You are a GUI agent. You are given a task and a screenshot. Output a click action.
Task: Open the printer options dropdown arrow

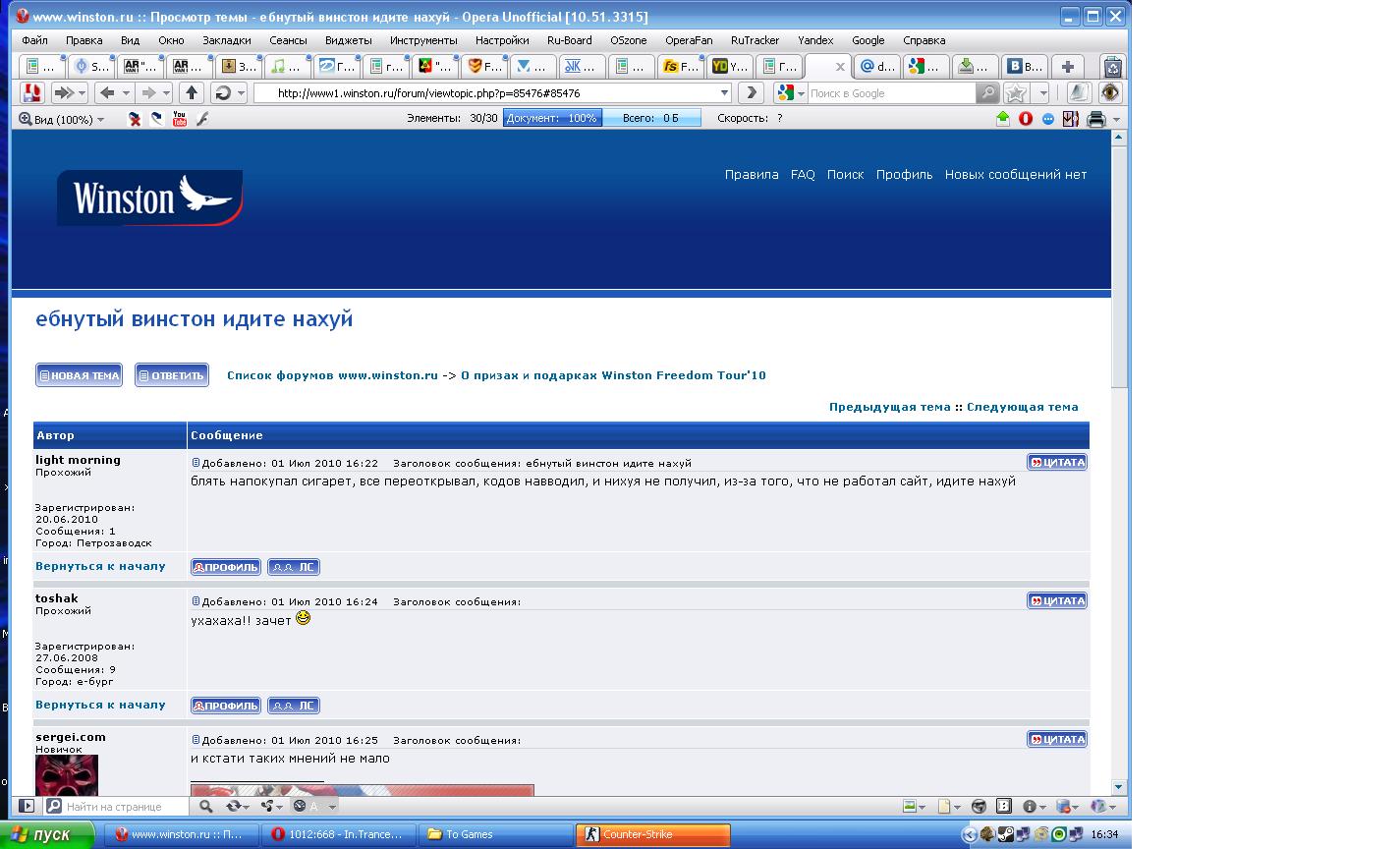coord(1115,119)
